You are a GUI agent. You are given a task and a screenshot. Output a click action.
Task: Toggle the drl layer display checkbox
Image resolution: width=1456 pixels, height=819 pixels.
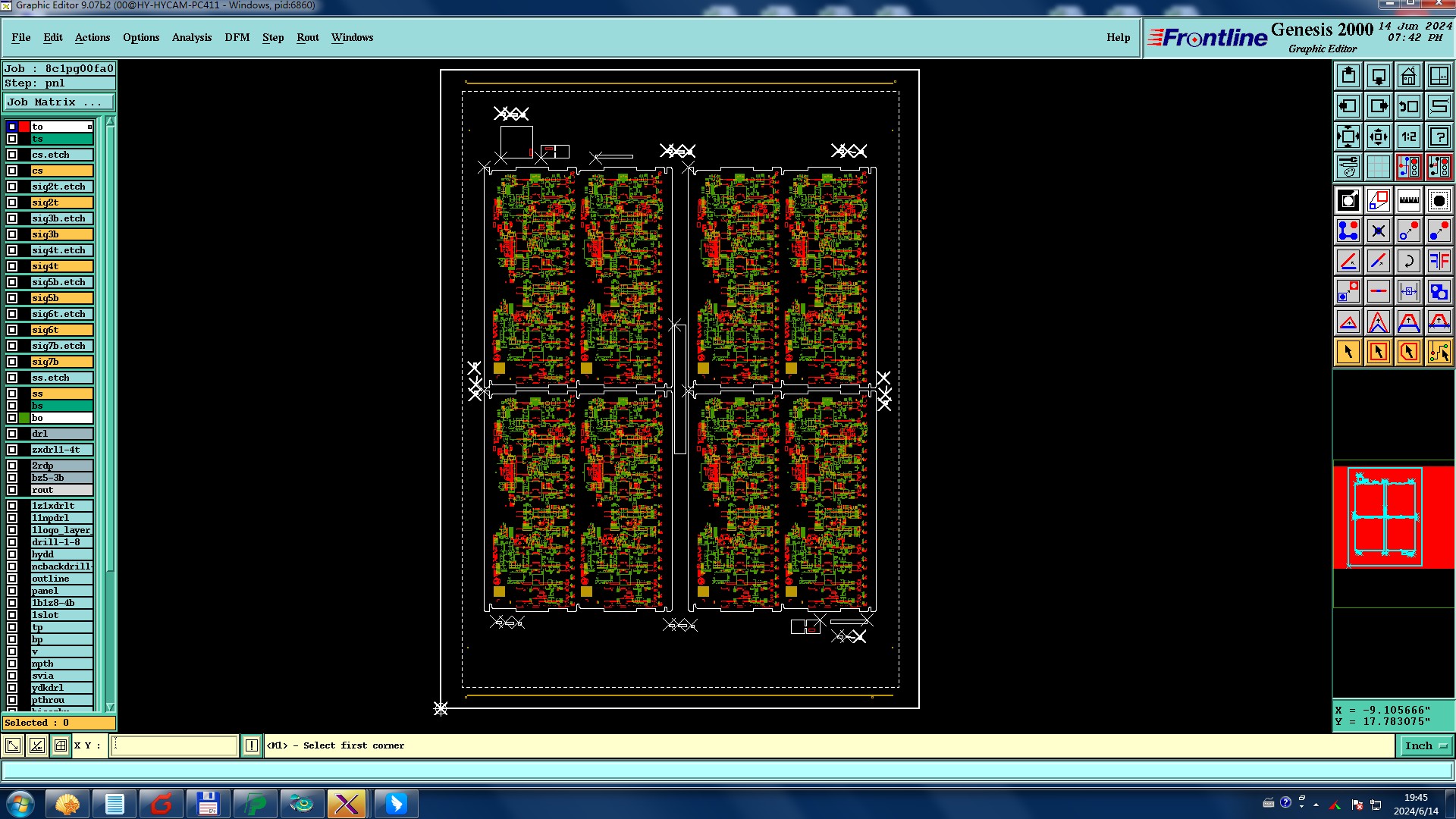(12, 434)
